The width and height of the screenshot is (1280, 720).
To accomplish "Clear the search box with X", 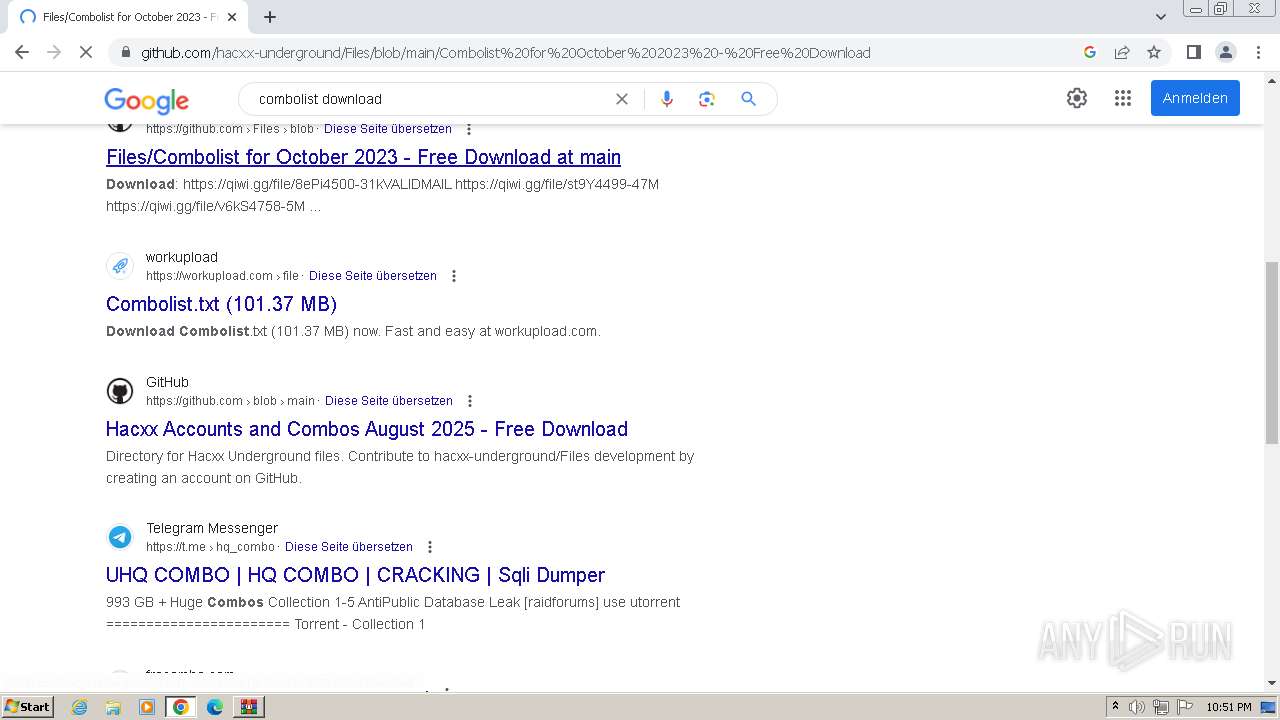I will [x=622, y=99].
